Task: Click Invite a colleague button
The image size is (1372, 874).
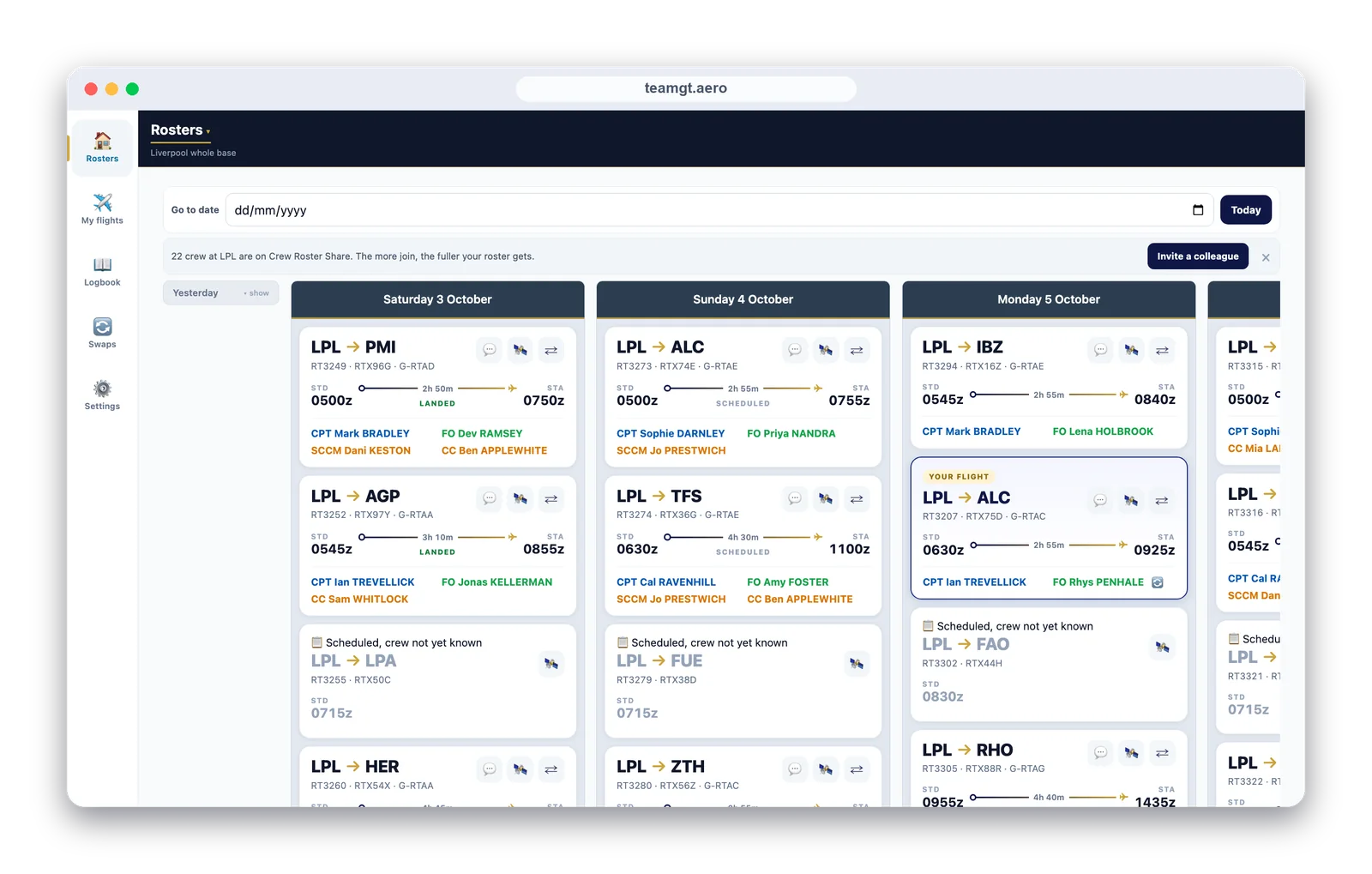Action: point(1198,256)
